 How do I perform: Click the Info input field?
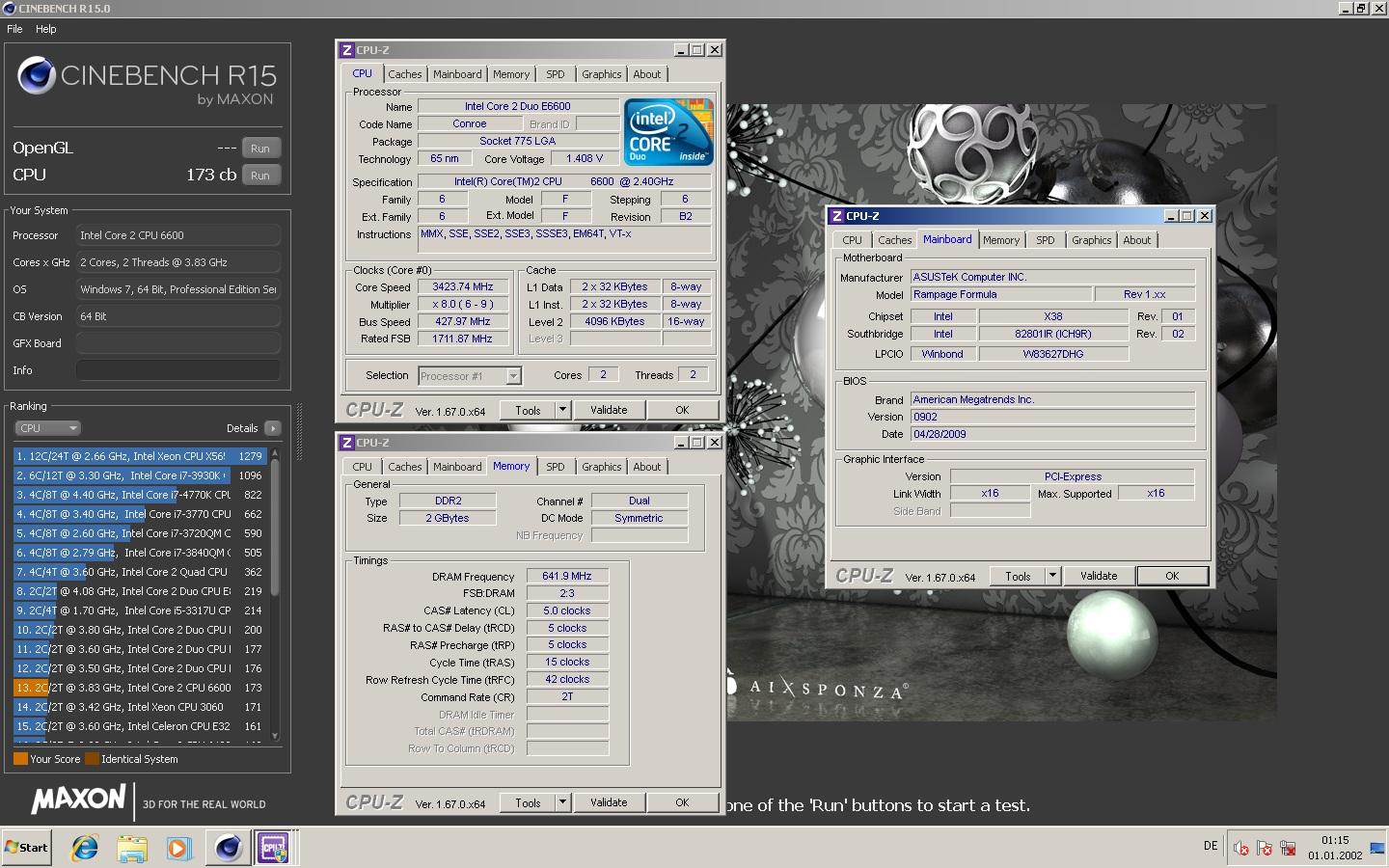[178, 370]
